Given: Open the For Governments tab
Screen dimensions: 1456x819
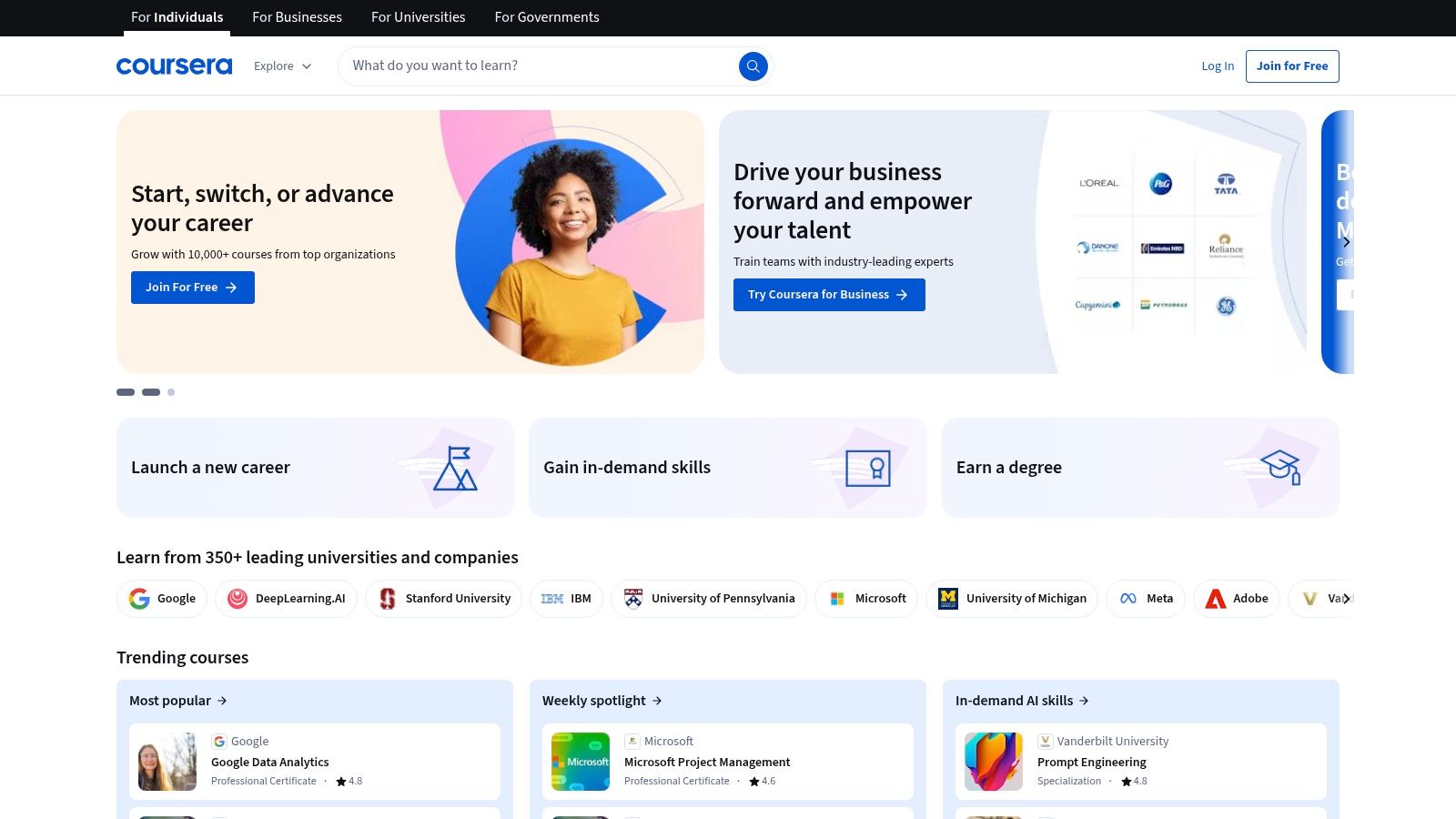Looking at the screenshot, I should coord(547,17).
